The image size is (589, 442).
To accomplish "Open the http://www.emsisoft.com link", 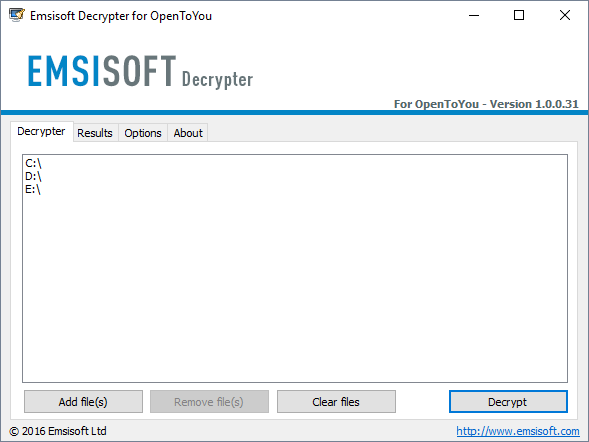I will coord(518,431).
